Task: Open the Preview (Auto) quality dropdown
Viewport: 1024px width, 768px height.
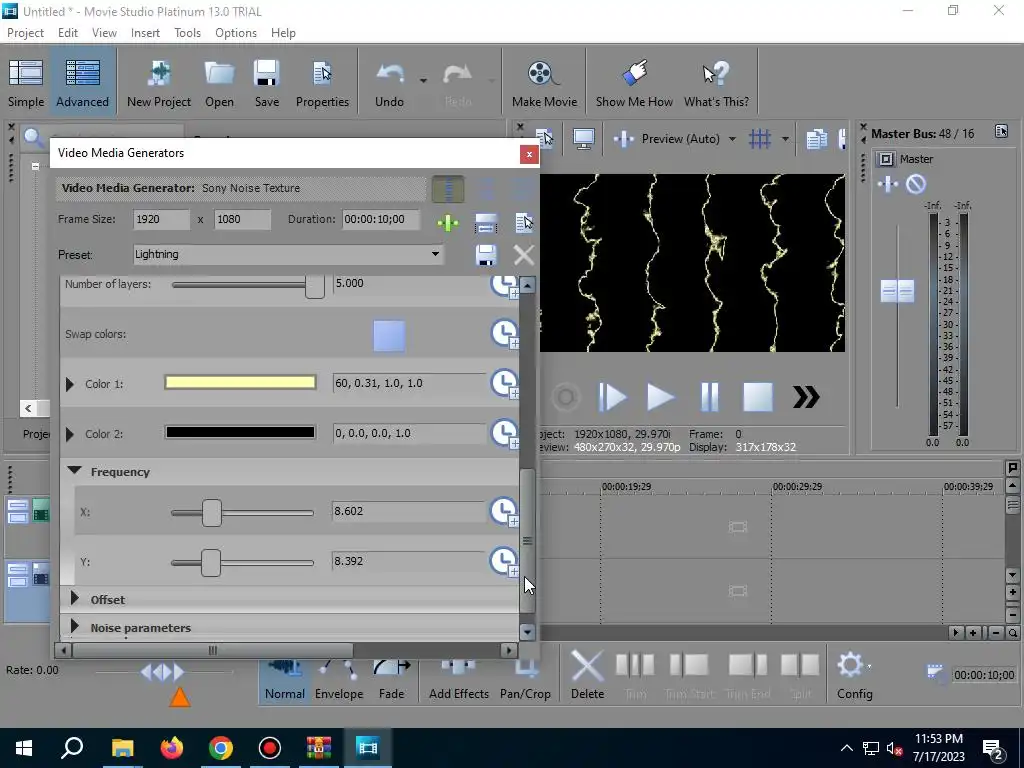Action: [732, 139]
